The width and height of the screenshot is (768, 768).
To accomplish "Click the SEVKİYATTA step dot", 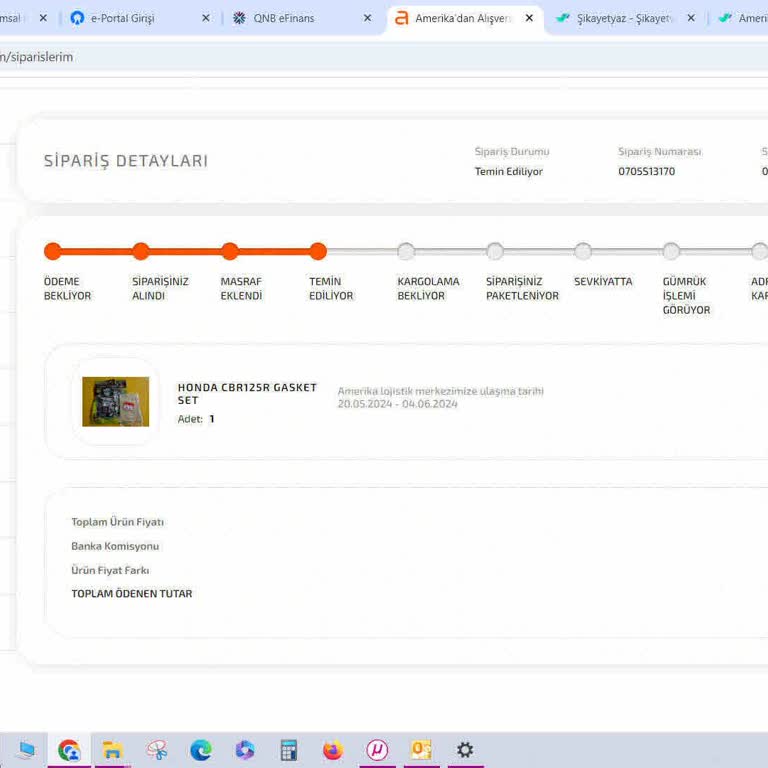I will (583, 251).
